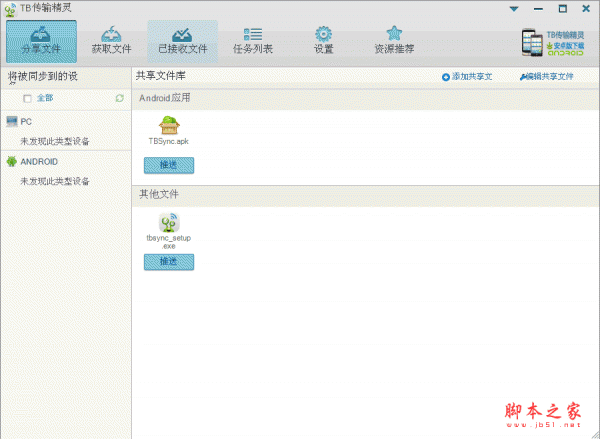
Task: Maximize the TB传输精灵 window
Action: [x=562, y=8]
